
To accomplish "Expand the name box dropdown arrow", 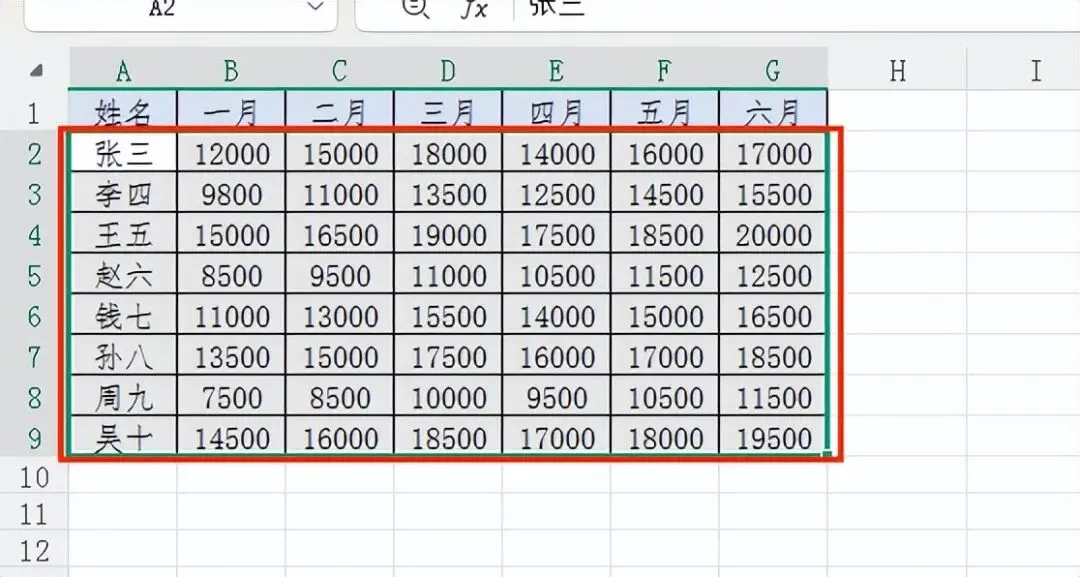I will tap(315, 8).
